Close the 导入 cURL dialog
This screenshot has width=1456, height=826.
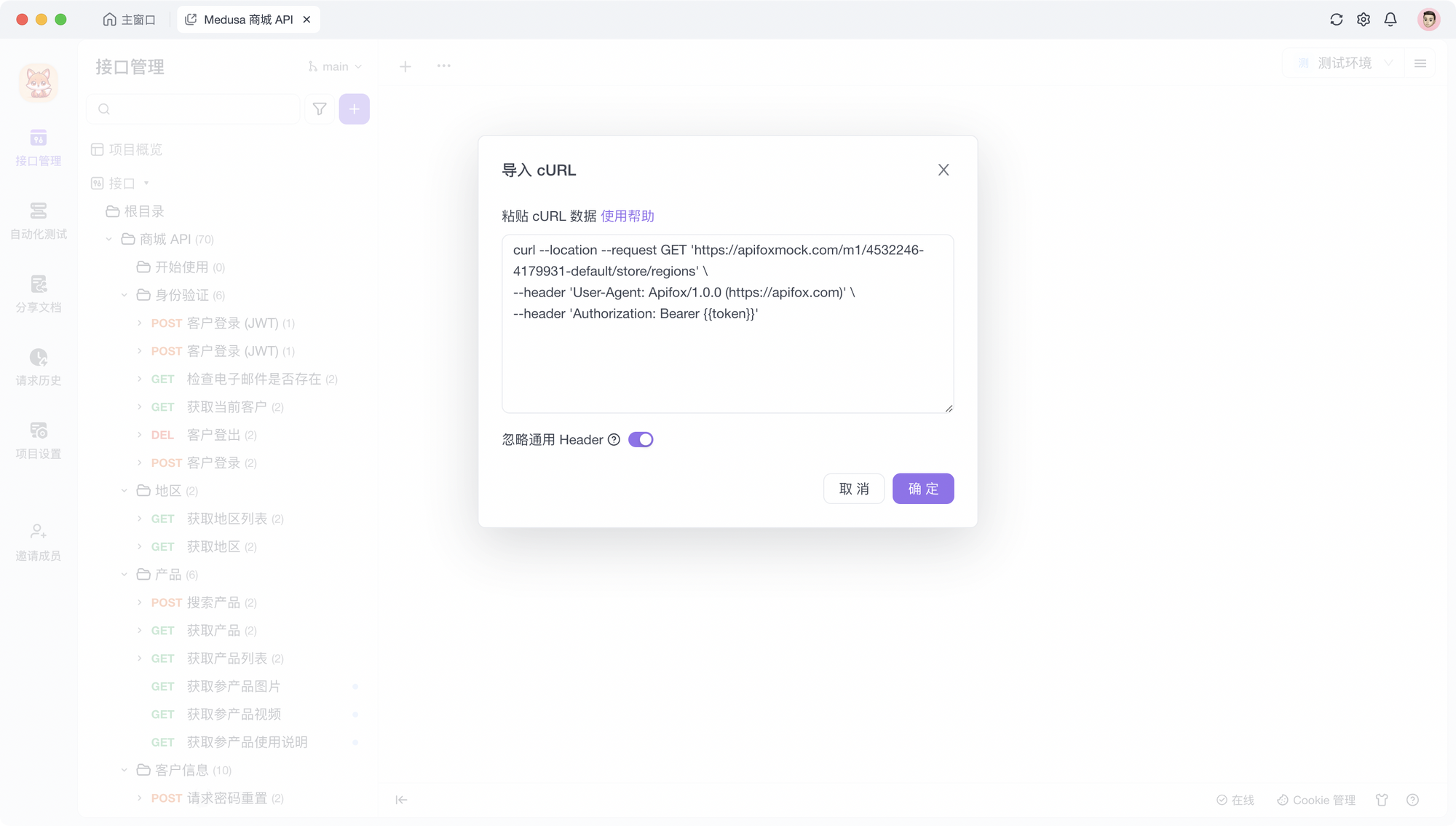click(943, 170)
